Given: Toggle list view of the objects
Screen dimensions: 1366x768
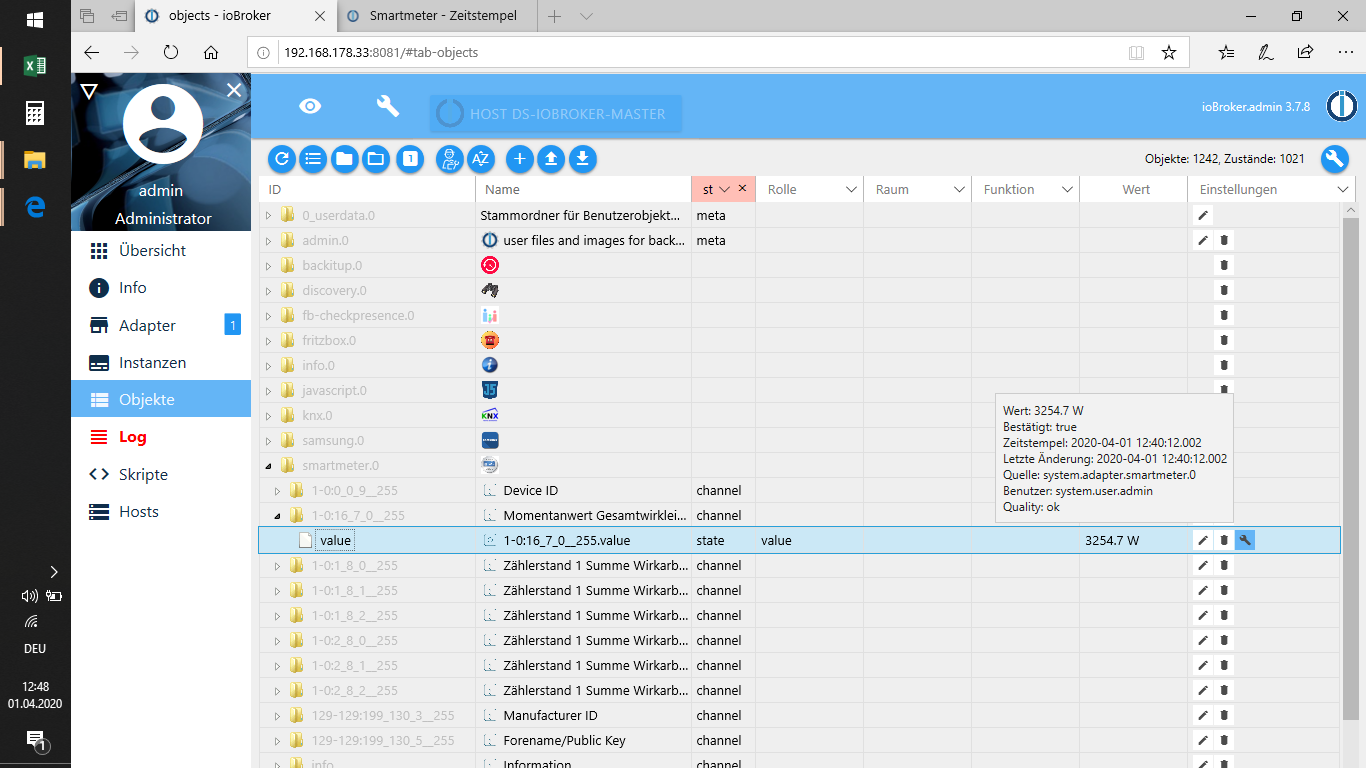Looking at the screenshot, I should pyautogui.click(x=313, y=158).
